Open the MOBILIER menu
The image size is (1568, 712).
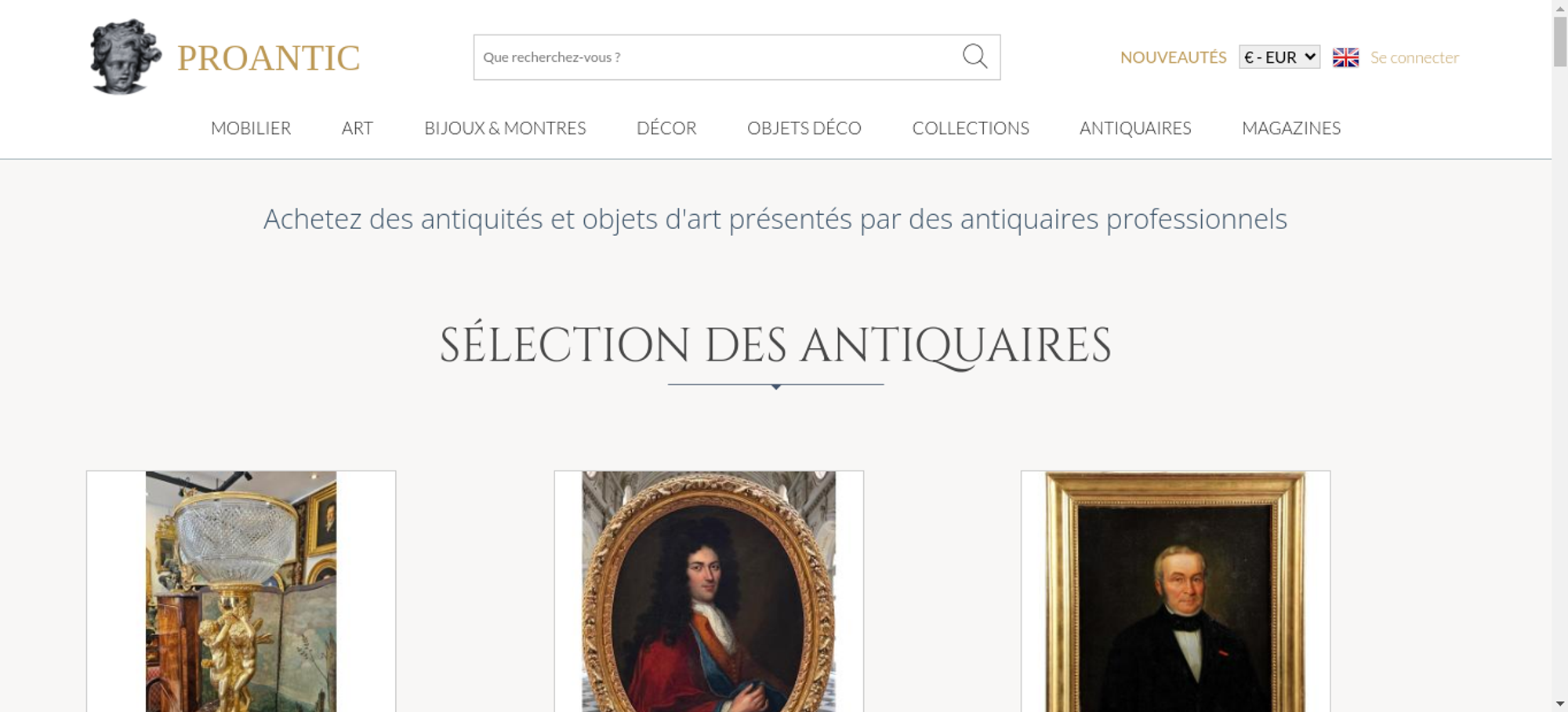coord(251,128)
